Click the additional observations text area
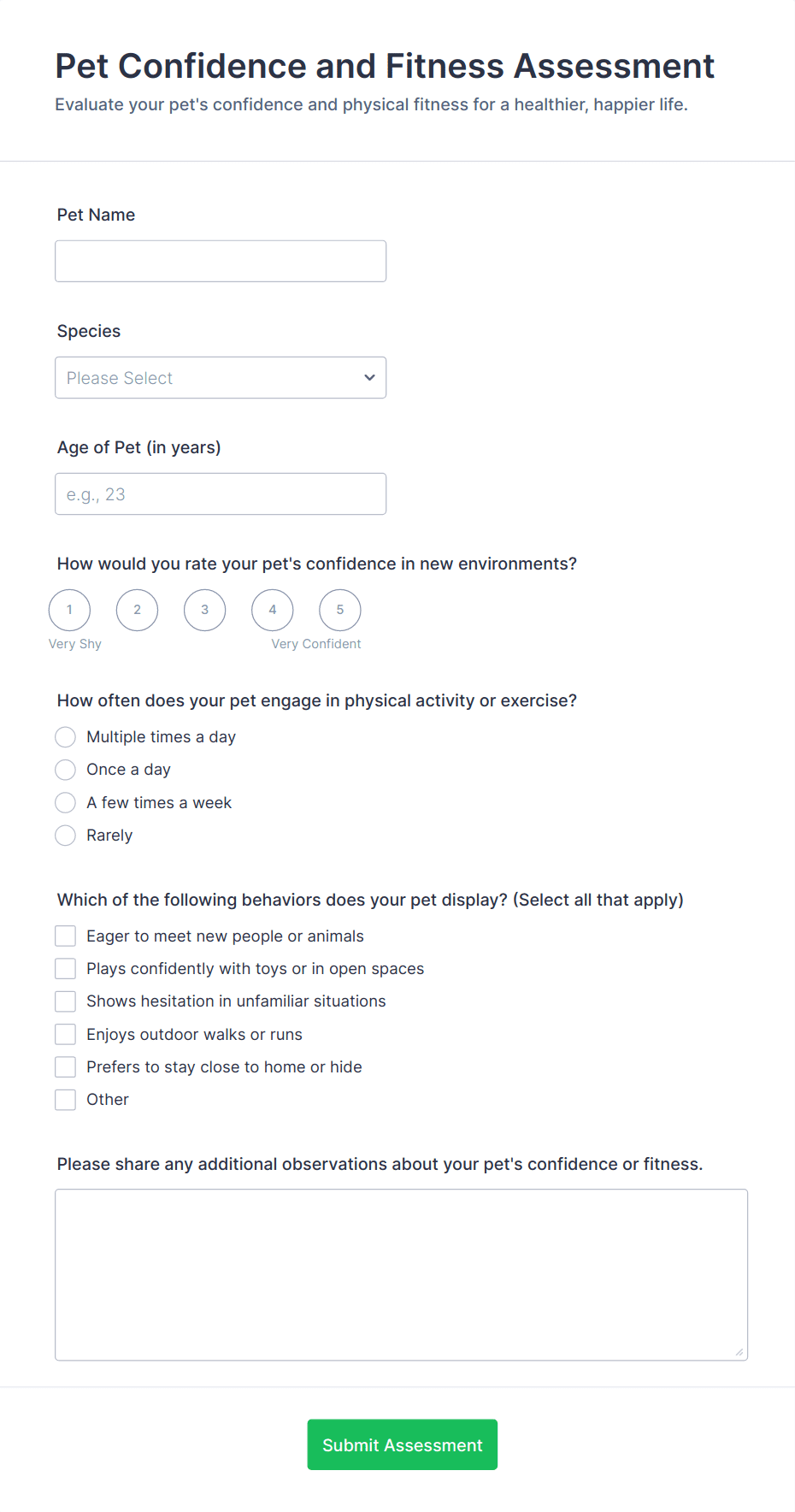The image size is (795, 1512). 401,1274
